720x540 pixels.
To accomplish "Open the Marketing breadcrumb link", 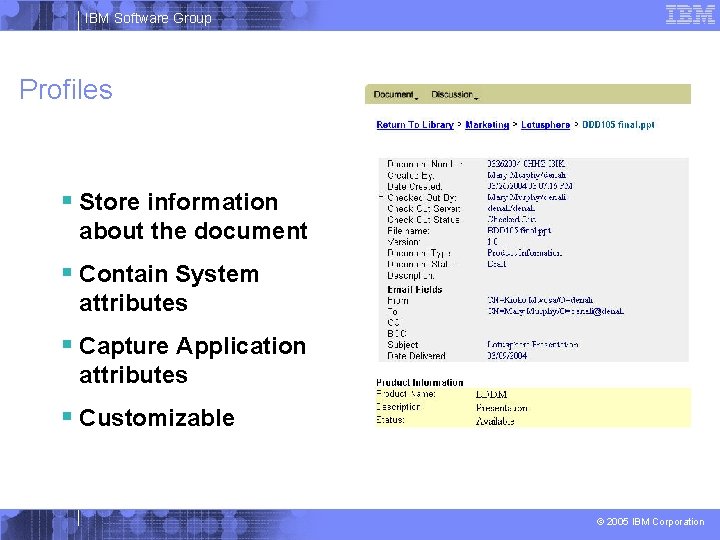I will click(487, 125).
